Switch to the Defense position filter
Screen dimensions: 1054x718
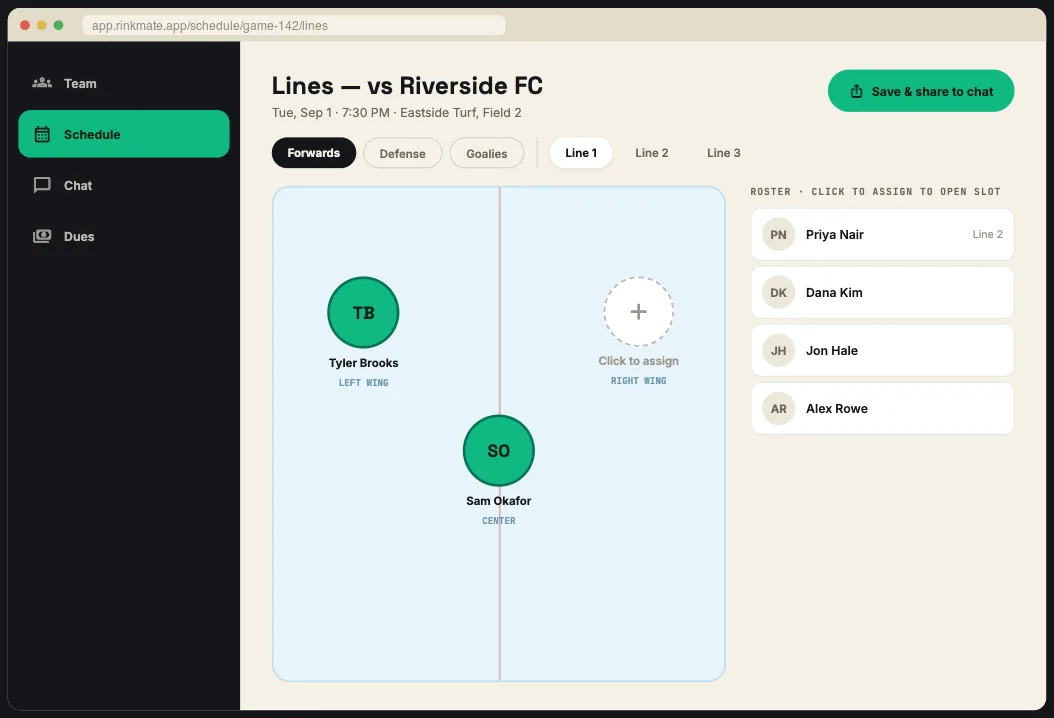point(402,153)
